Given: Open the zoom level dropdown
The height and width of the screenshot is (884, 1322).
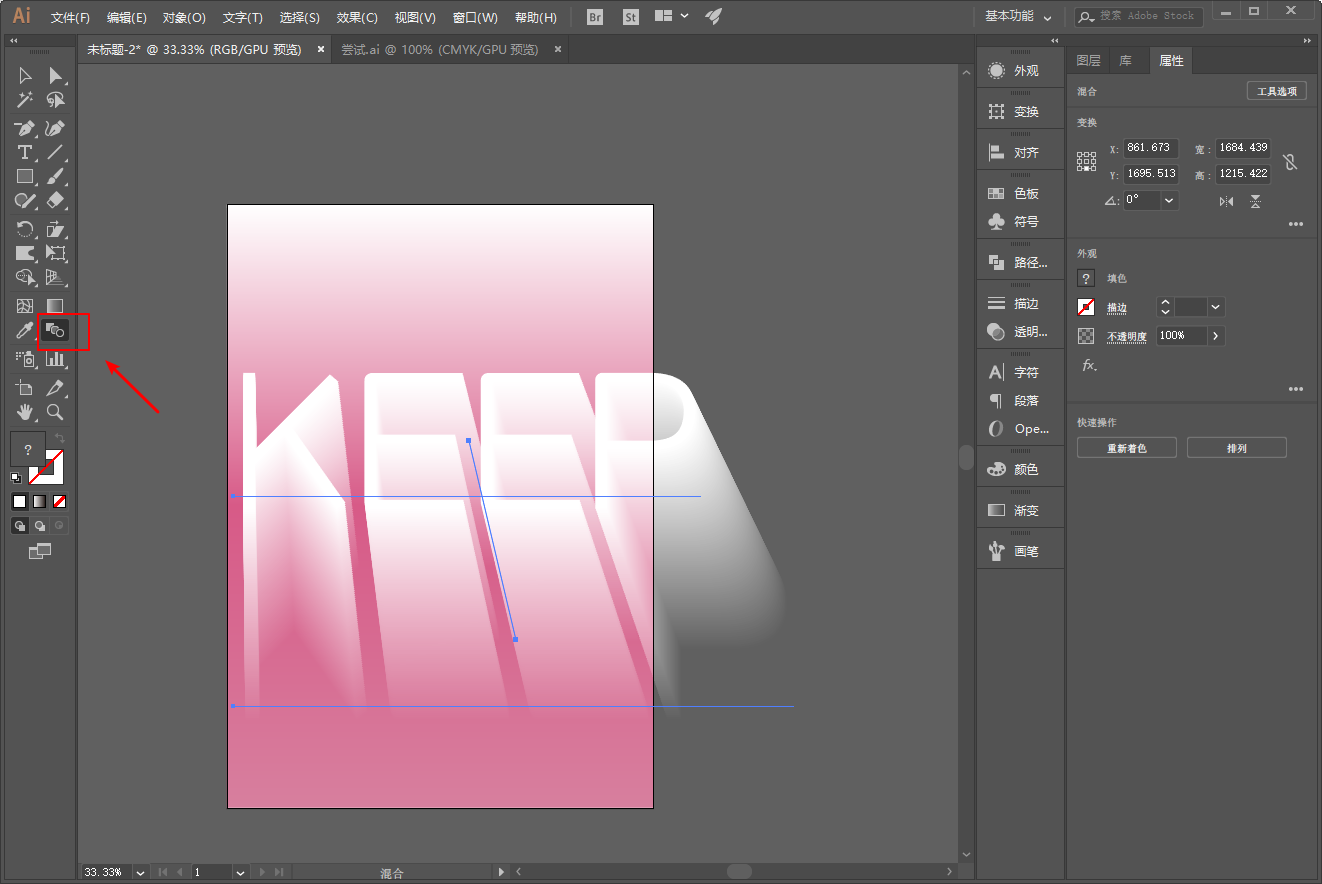Looking at the screenshot, I should tap(139, 872).
